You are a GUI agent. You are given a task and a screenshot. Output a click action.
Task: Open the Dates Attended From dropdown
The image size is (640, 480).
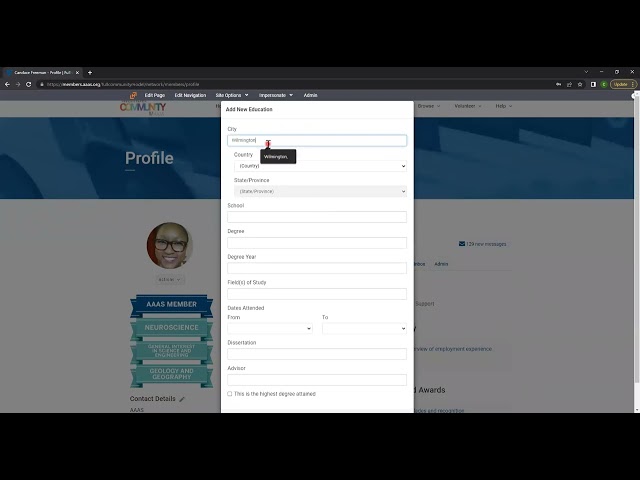coord(270,329)
